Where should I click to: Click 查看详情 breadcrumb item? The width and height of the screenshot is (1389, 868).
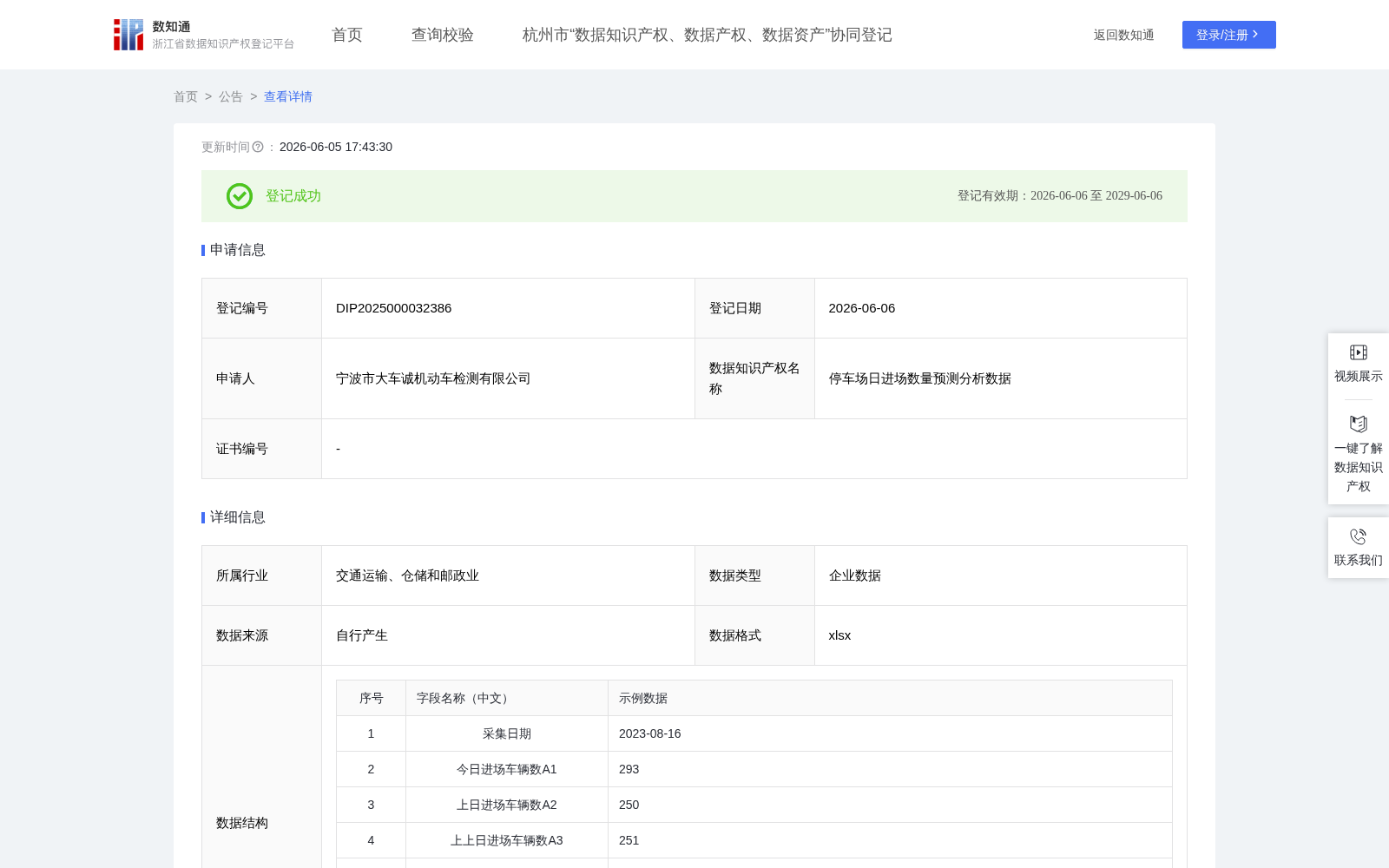click(288, 96)
